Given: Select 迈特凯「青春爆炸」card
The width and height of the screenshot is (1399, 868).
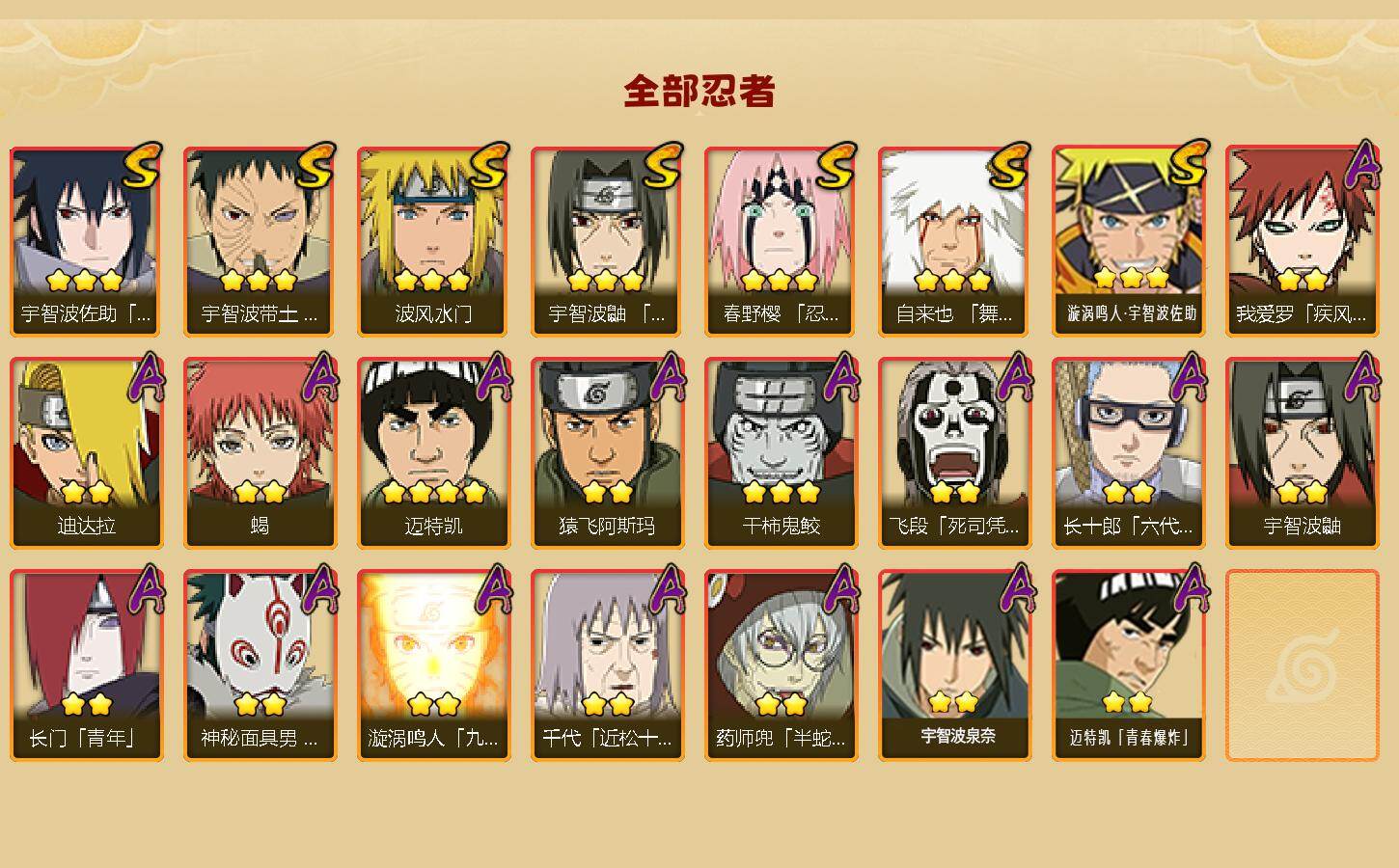Looking at the screenshot, I should coord(1128,665).
